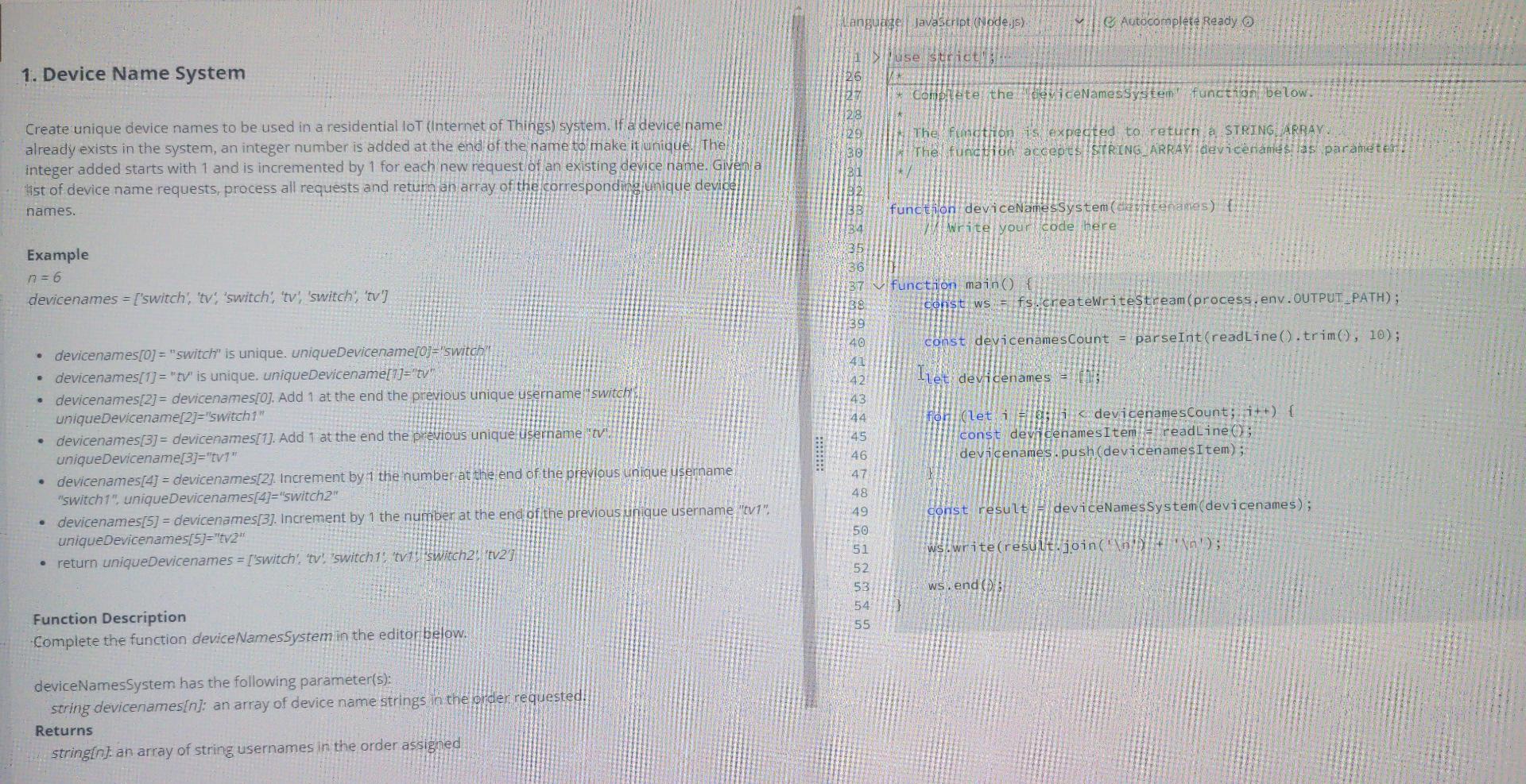The height and width of the screenshot is (784, 1526).
Task: Click the devicenames array in the Example section
Action: [207, 297]
